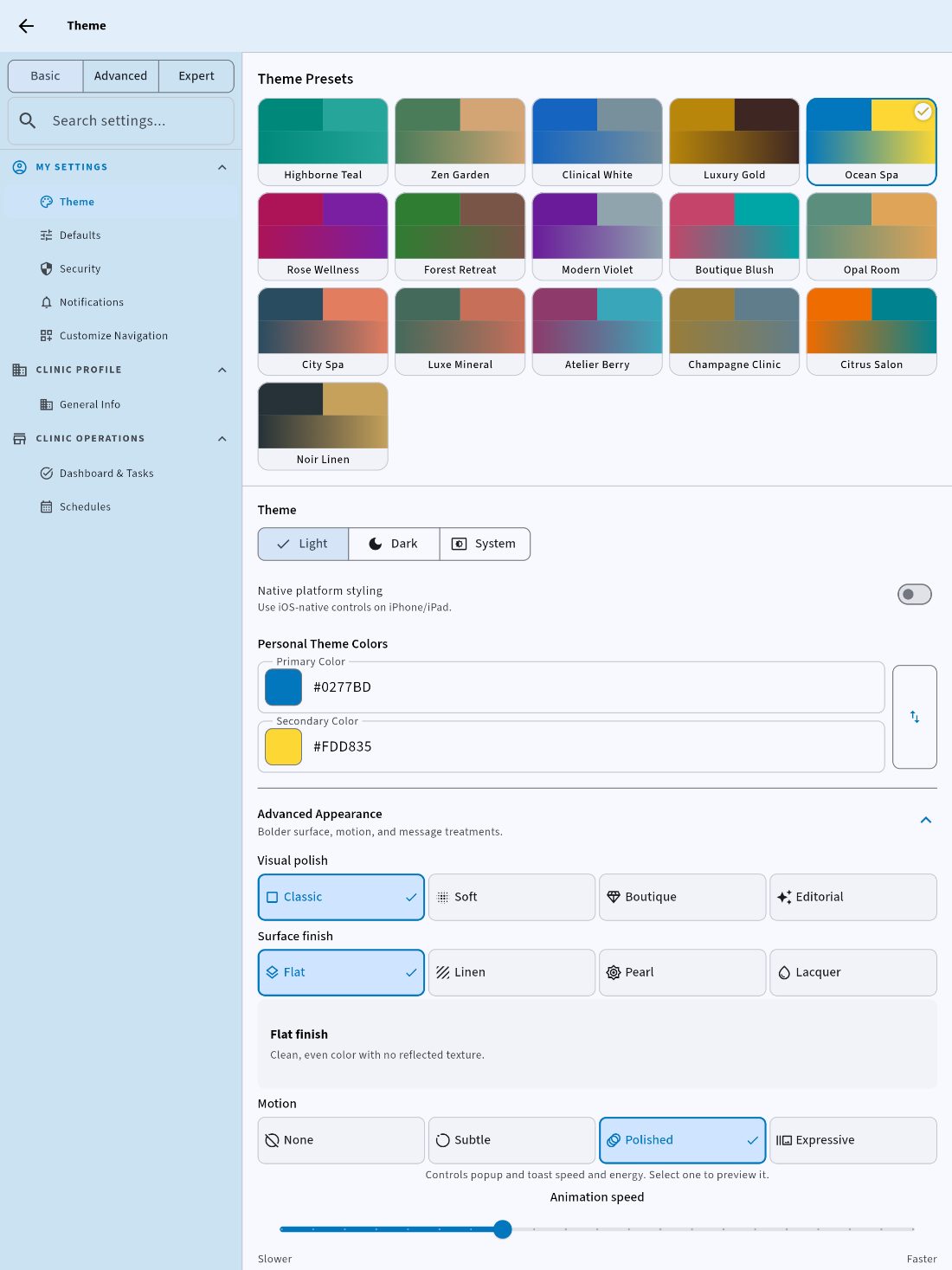
Task: Click the Customize Navigation grid icon
Action: click(x=47, y=336)
